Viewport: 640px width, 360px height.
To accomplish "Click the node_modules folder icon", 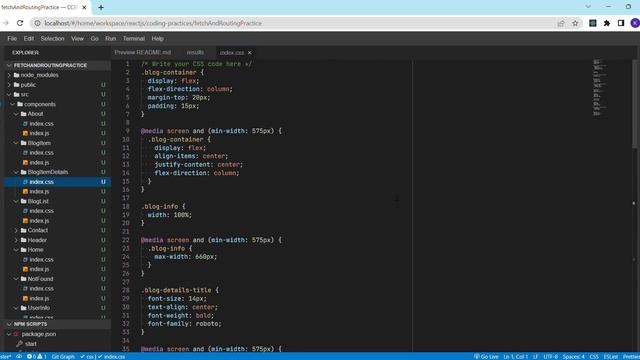I will coord(16,75).
